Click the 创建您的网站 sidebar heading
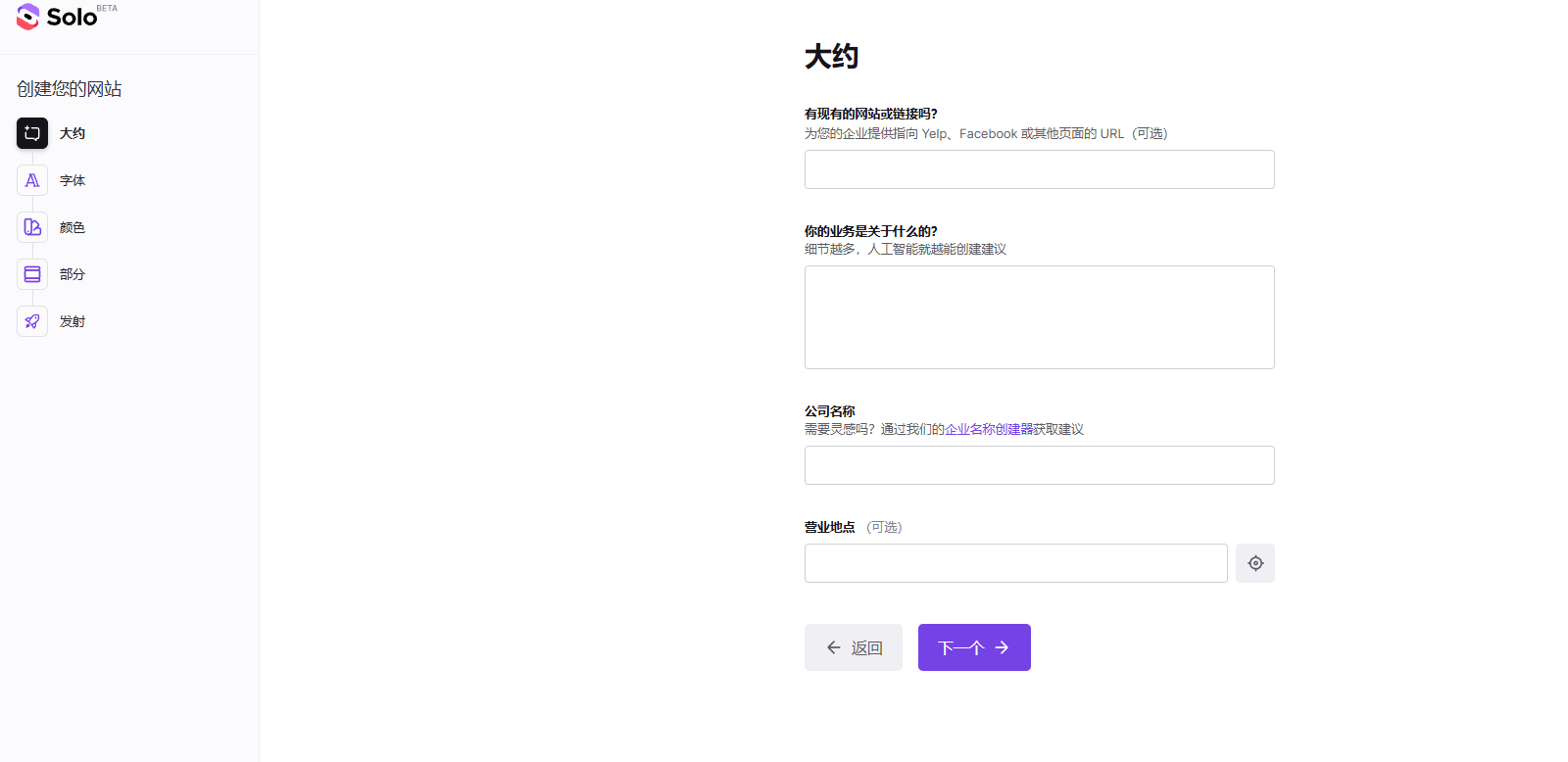 pos(70,89)
